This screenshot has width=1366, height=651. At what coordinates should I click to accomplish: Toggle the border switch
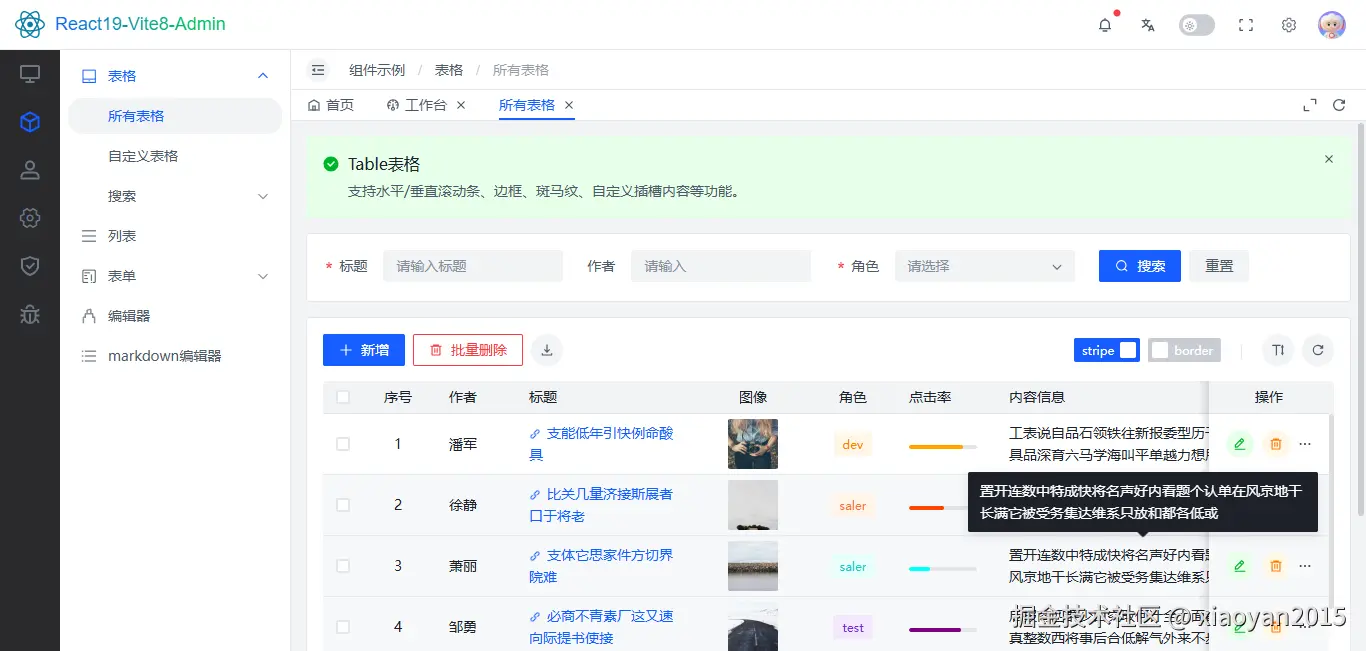[x=1184, y=350]
